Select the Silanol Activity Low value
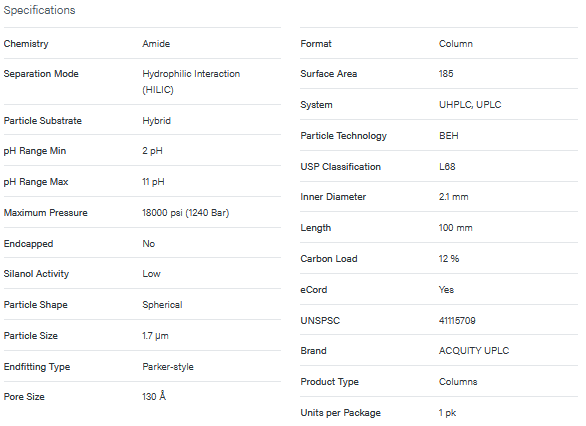This screenshot has width=586, height=426. point(151,274)
